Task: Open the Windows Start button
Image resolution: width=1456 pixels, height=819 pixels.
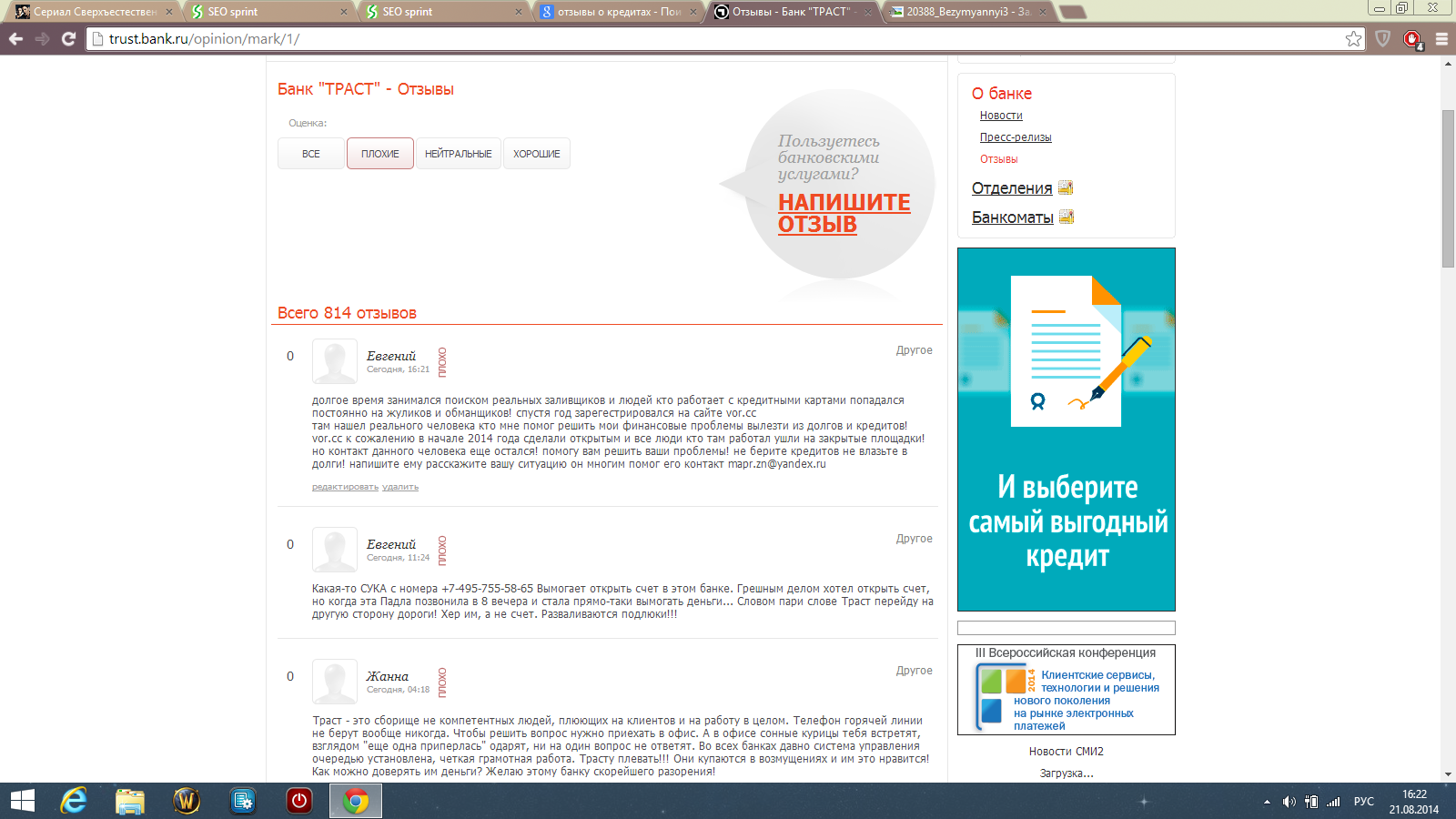Action: coord(23,801)
